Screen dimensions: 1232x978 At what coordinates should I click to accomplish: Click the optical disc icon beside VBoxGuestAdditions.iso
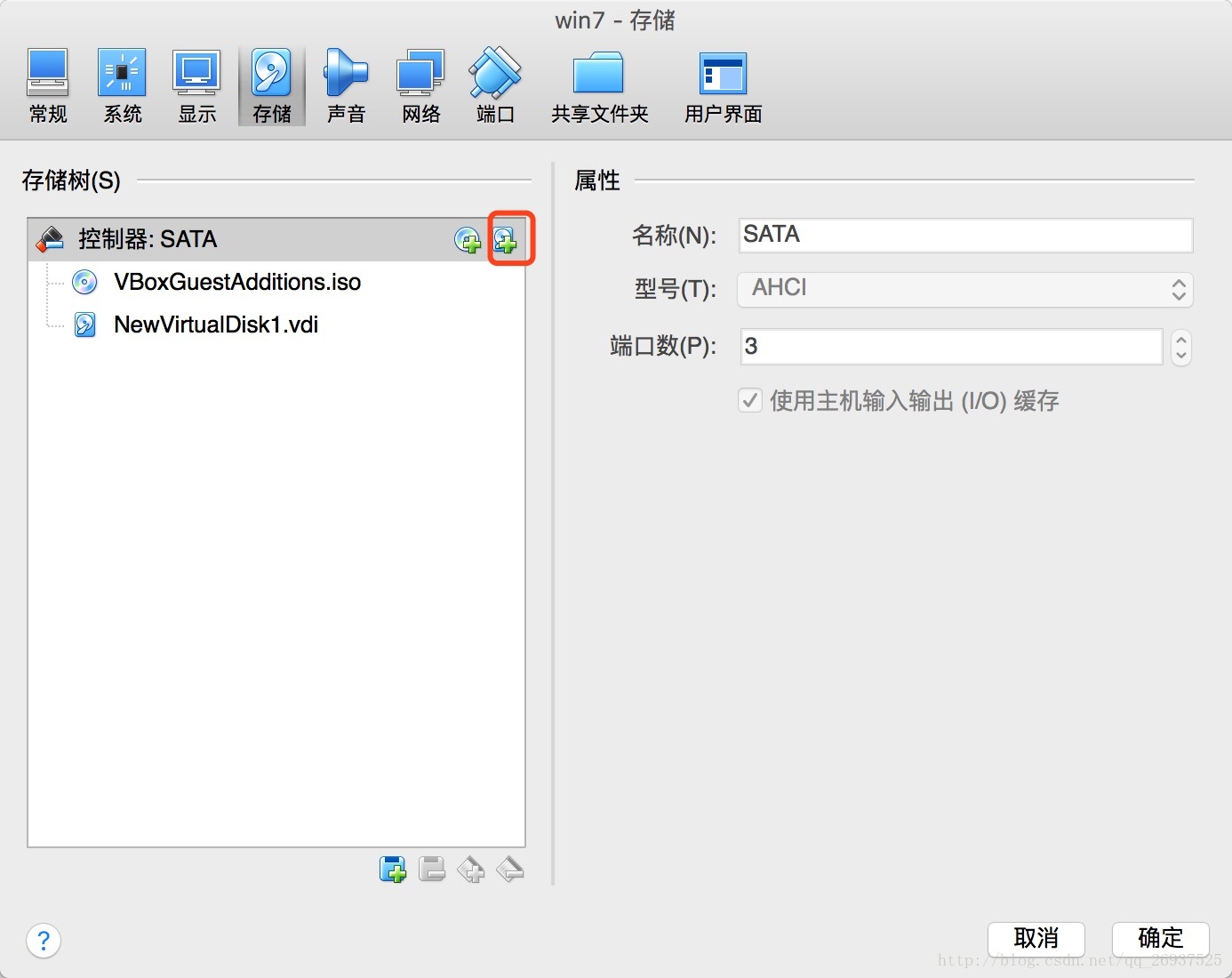[x=84, y=282]
